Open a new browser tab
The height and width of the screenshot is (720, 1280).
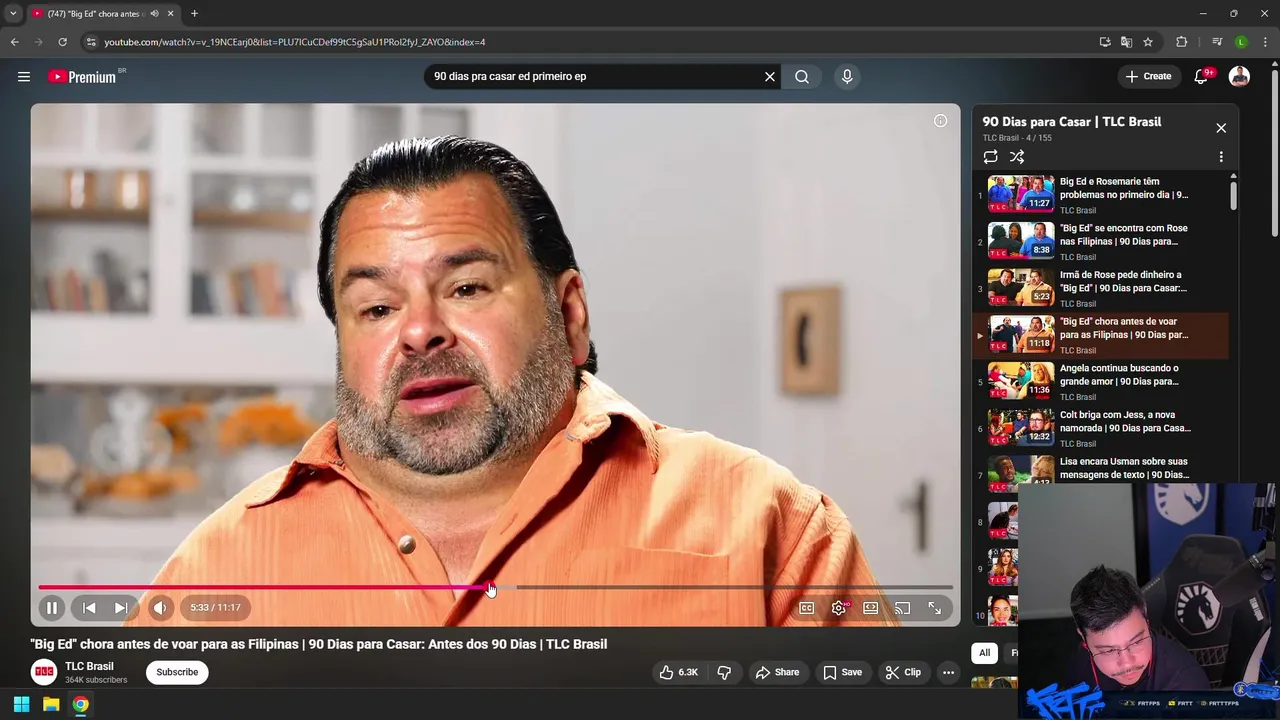pos(194,14)
